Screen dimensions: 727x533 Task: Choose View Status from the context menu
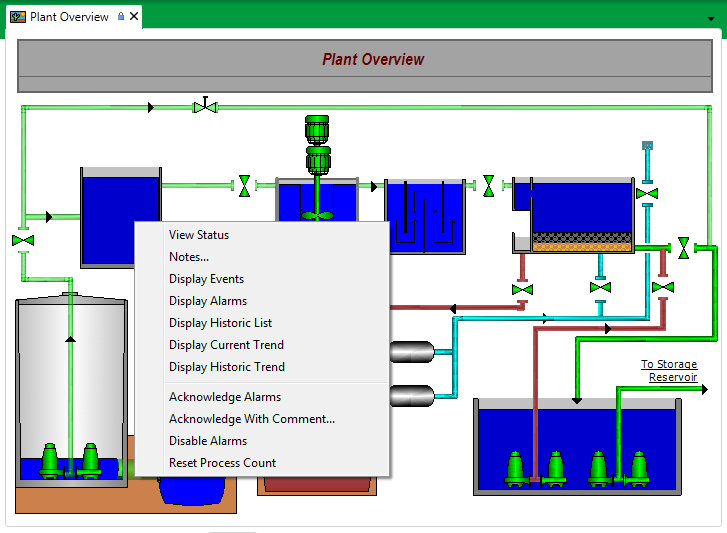point(199,235)
